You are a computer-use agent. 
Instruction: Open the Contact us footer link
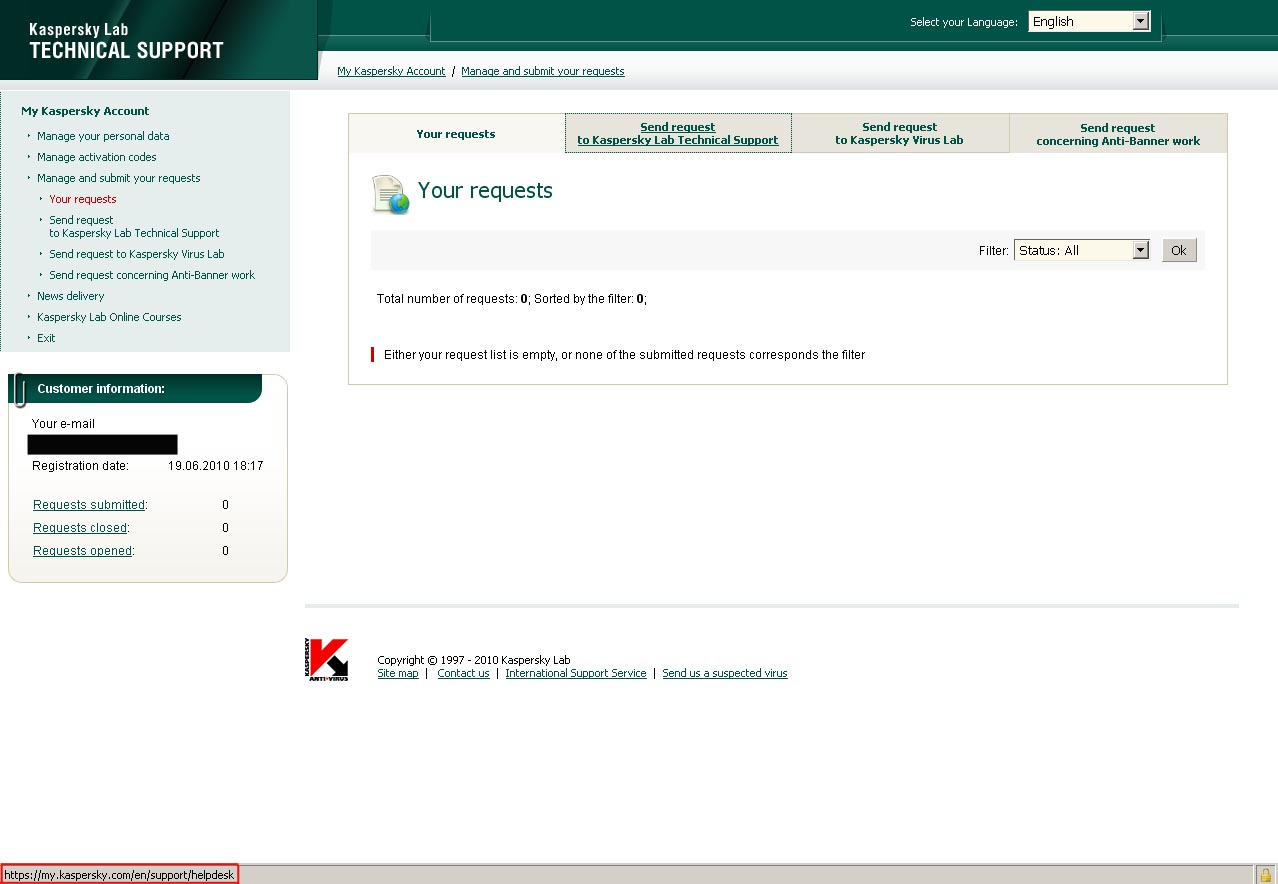point(463,674)
